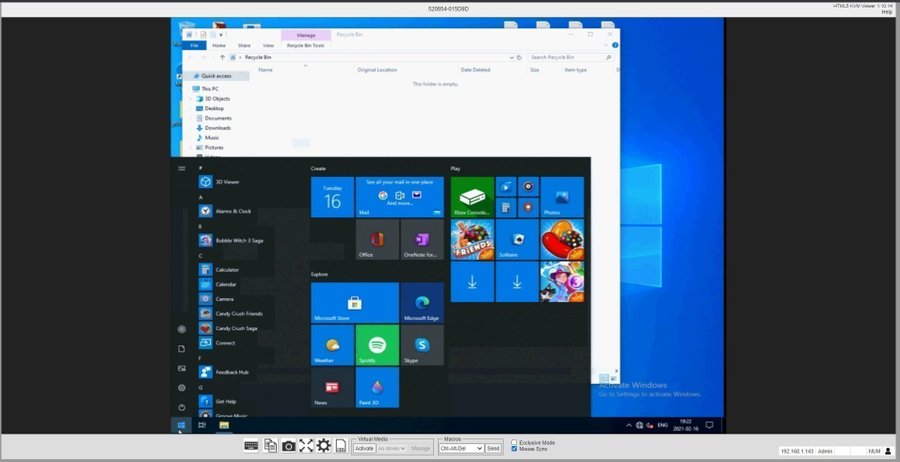Open the Weather tile

(x=332, y=345)
